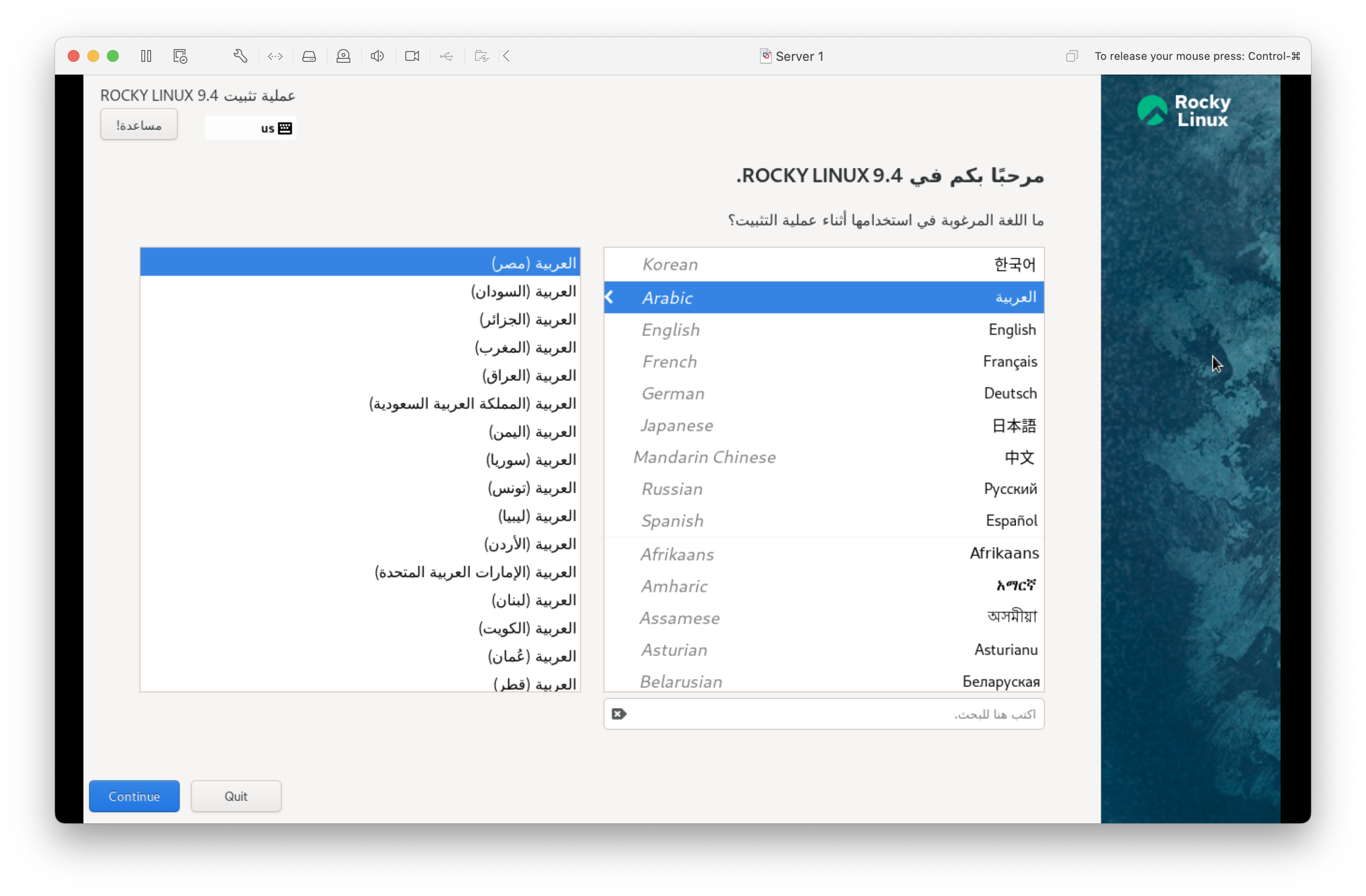Click the sound speaker toolbar icon

(x=377, y=55)
